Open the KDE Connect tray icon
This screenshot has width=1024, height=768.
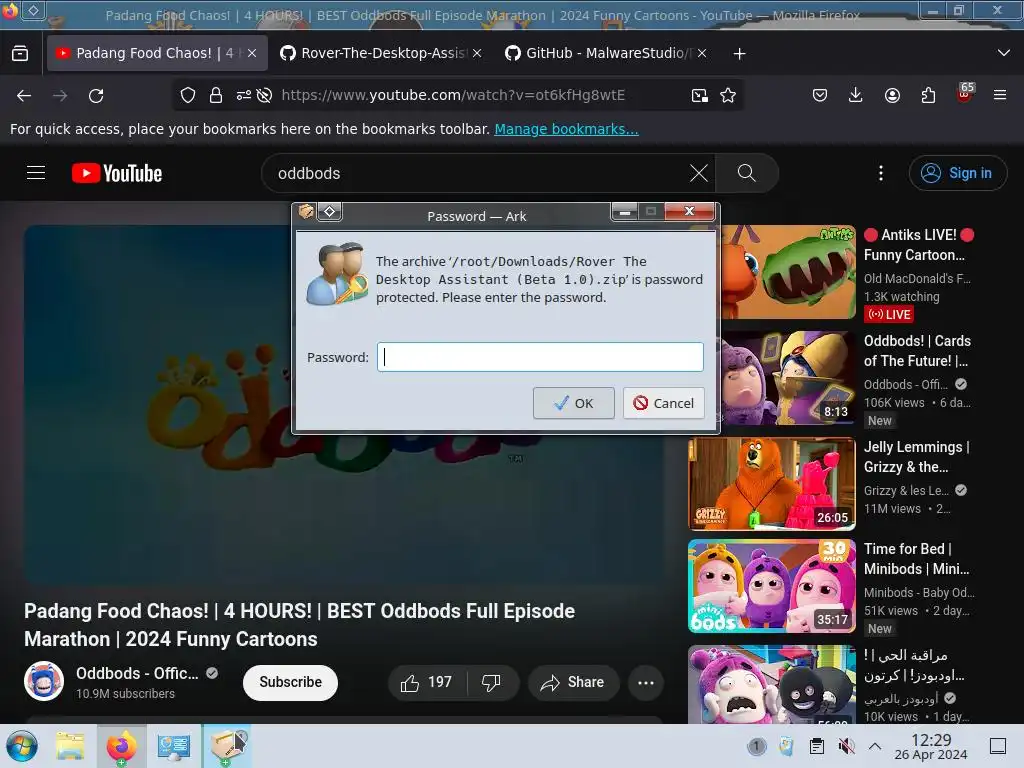[786, 746]
